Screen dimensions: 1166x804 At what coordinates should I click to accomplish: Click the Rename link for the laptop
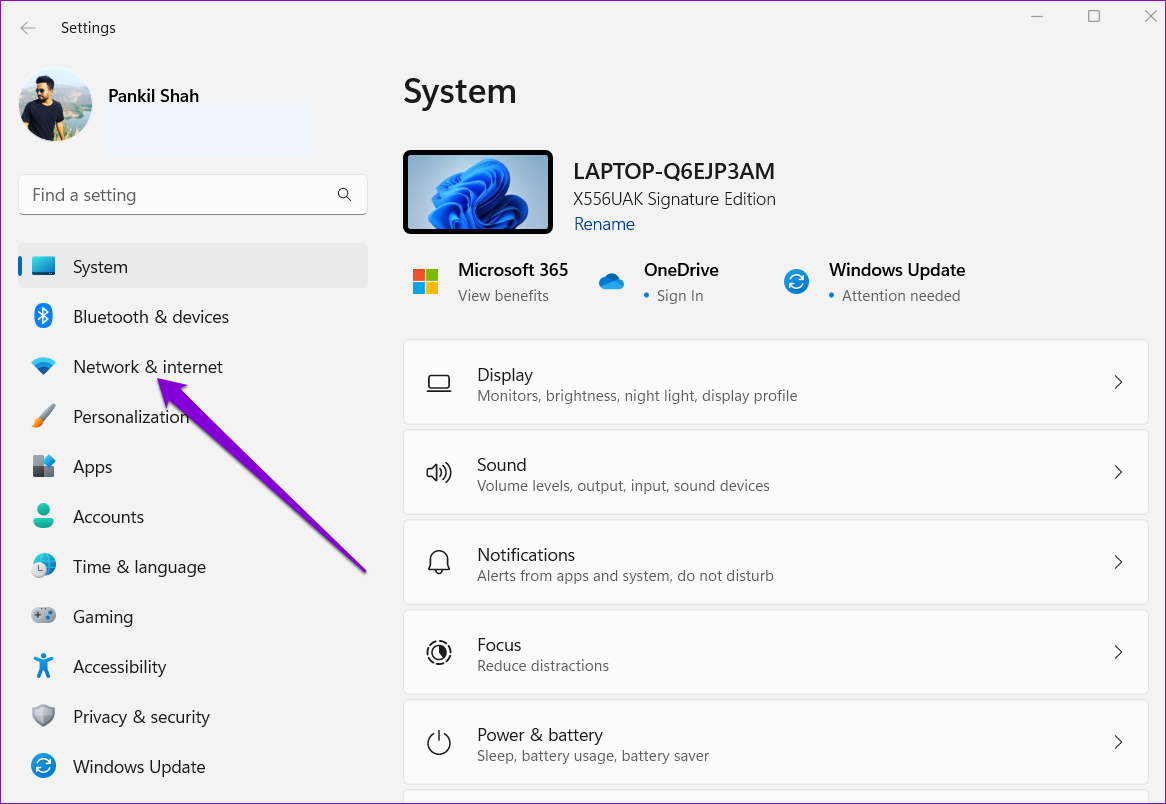click(x=604, y=224)
